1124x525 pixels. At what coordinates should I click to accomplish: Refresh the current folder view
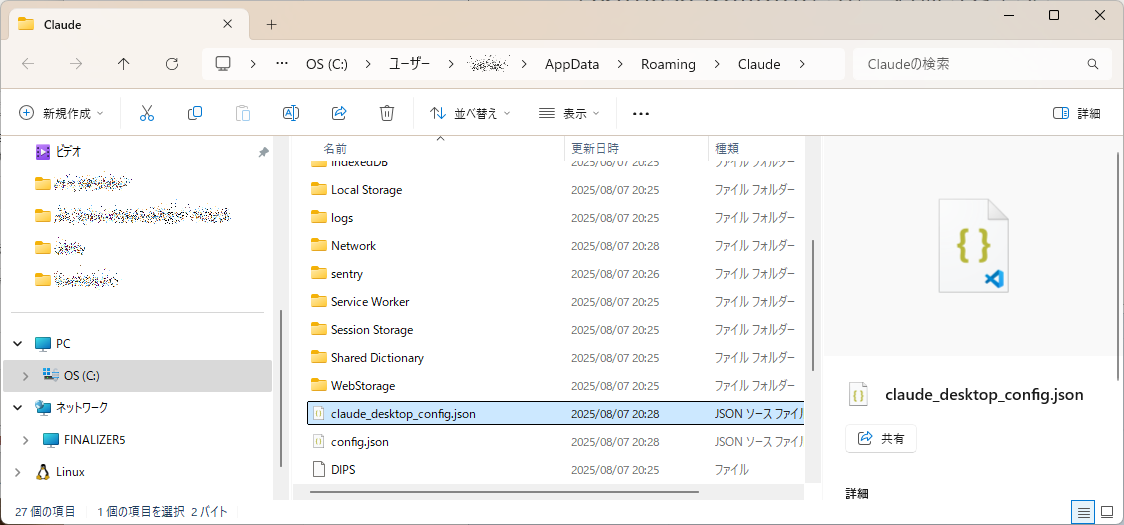pos(171,64)
